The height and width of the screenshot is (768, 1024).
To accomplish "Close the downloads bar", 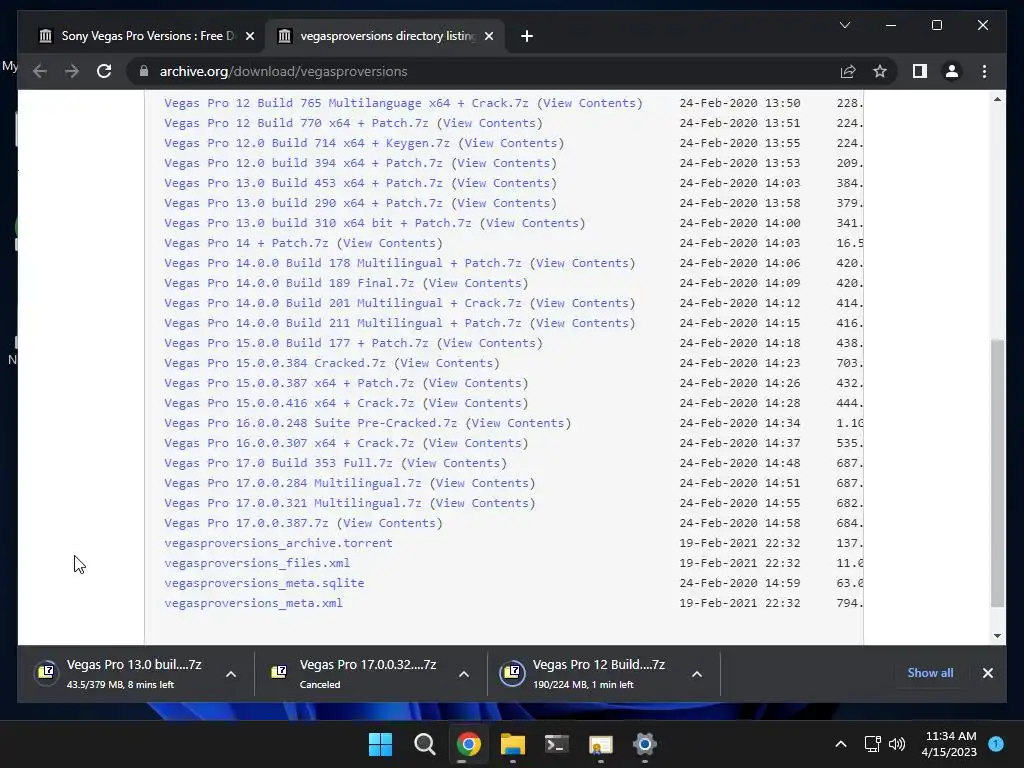I will tap(987, 673).
